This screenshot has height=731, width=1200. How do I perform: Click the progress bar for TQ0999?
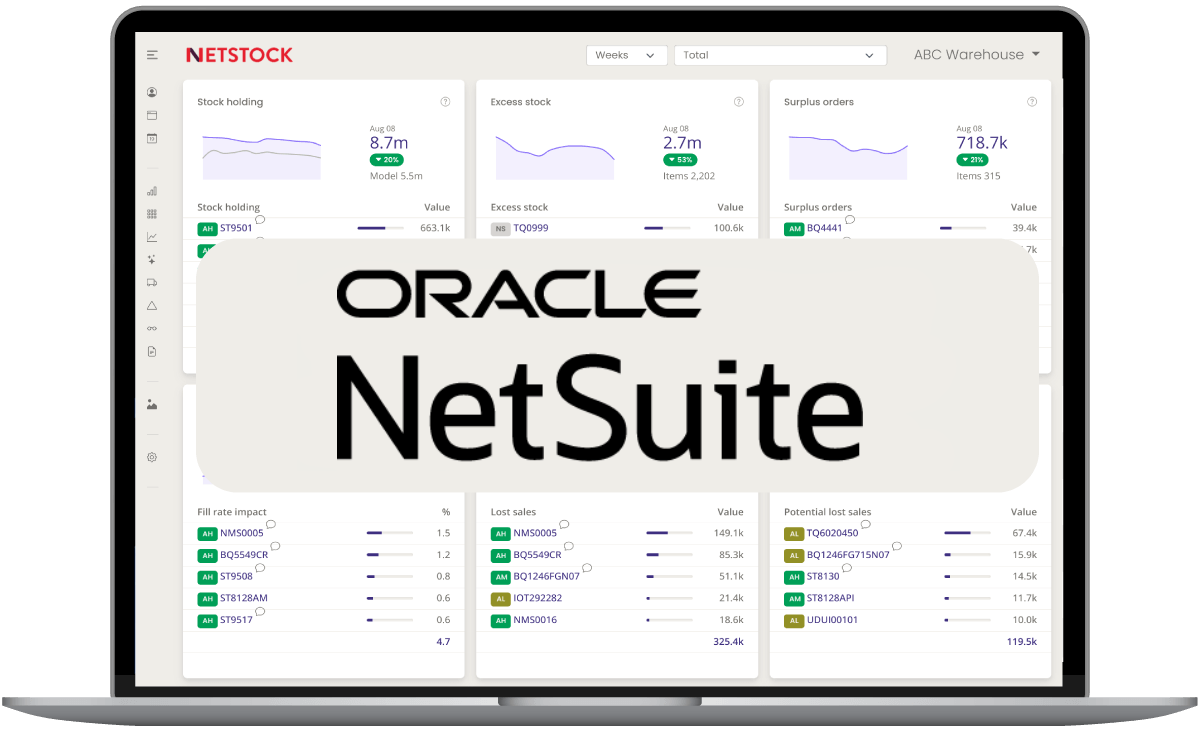(668, 229)
